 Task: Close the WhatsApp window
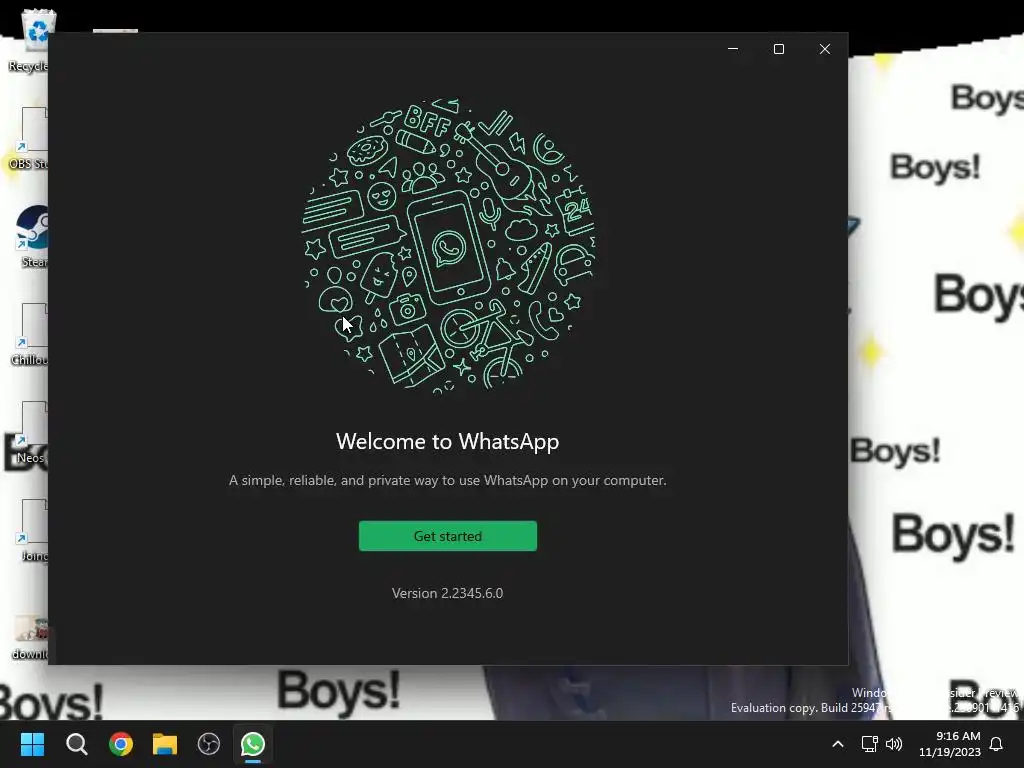point(825,49)
